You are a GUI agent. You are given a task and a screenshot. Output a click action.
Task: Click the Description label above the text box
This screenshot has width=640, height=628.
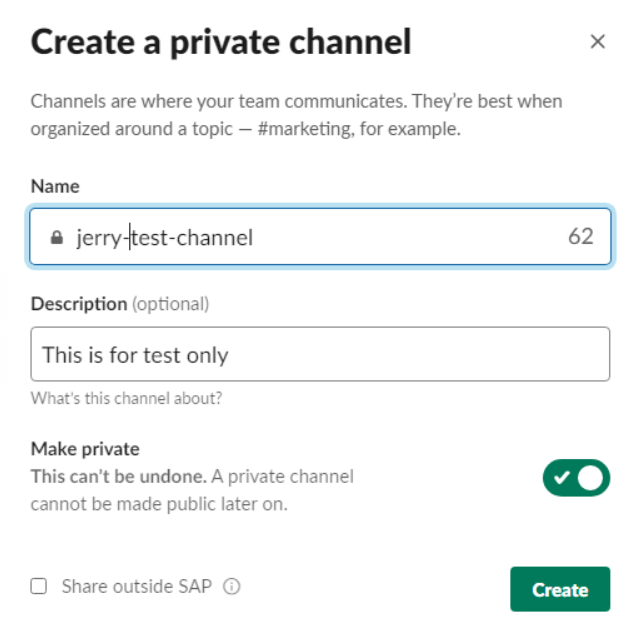click(79, 304)
